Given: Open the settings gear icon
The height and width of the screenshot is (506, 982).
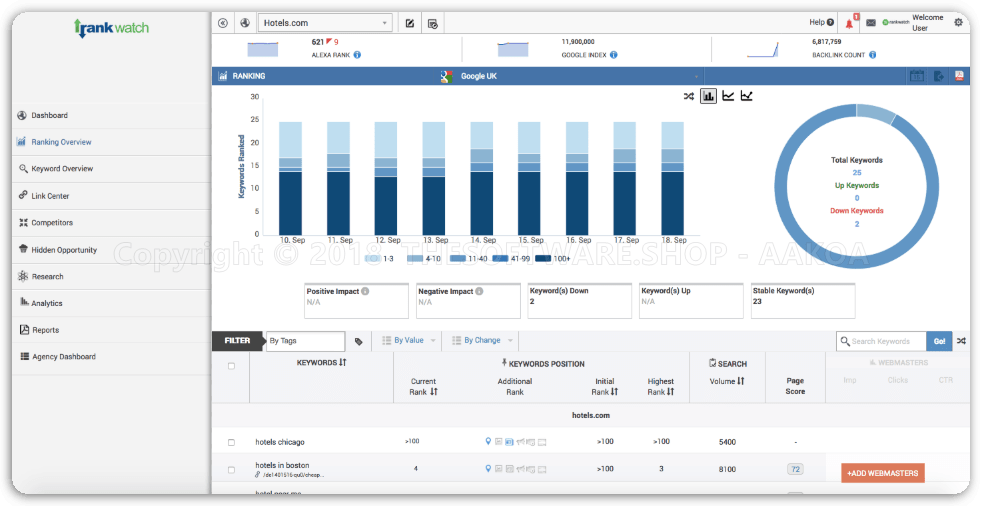Looking at the screenshot, I should point(959,21).
